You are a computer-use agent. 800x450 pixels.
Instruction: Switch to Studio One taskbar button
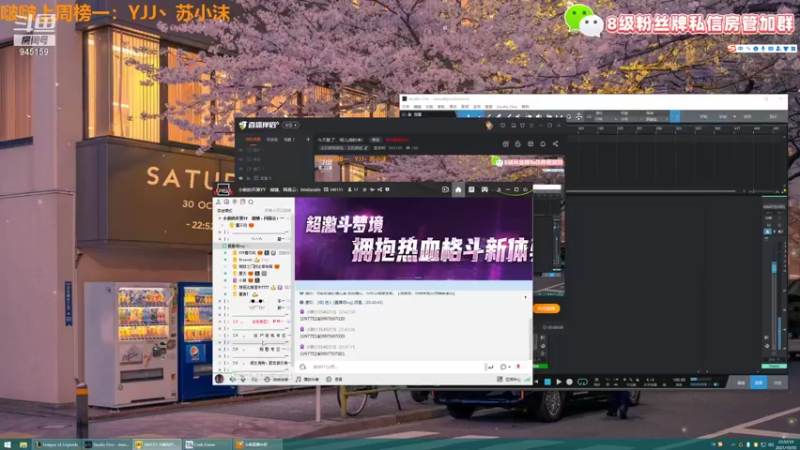pos(107,444)
